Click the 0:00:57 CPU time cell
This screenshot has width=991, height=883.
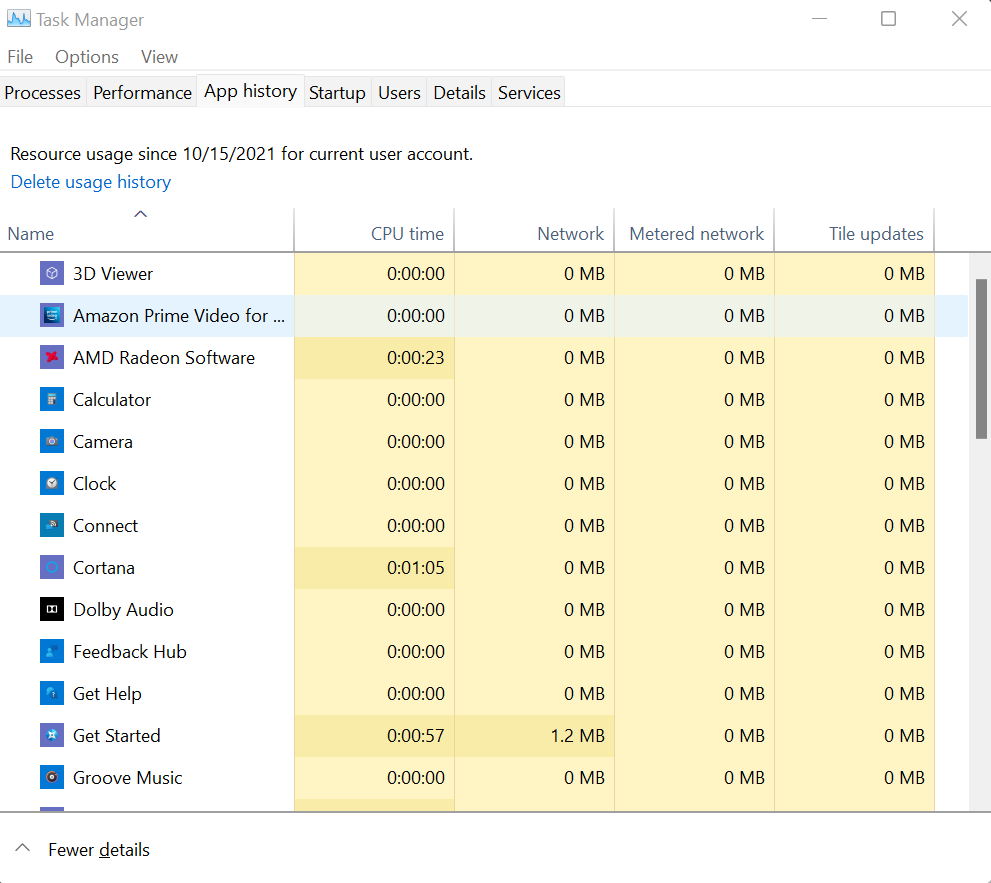pos(374,736)
